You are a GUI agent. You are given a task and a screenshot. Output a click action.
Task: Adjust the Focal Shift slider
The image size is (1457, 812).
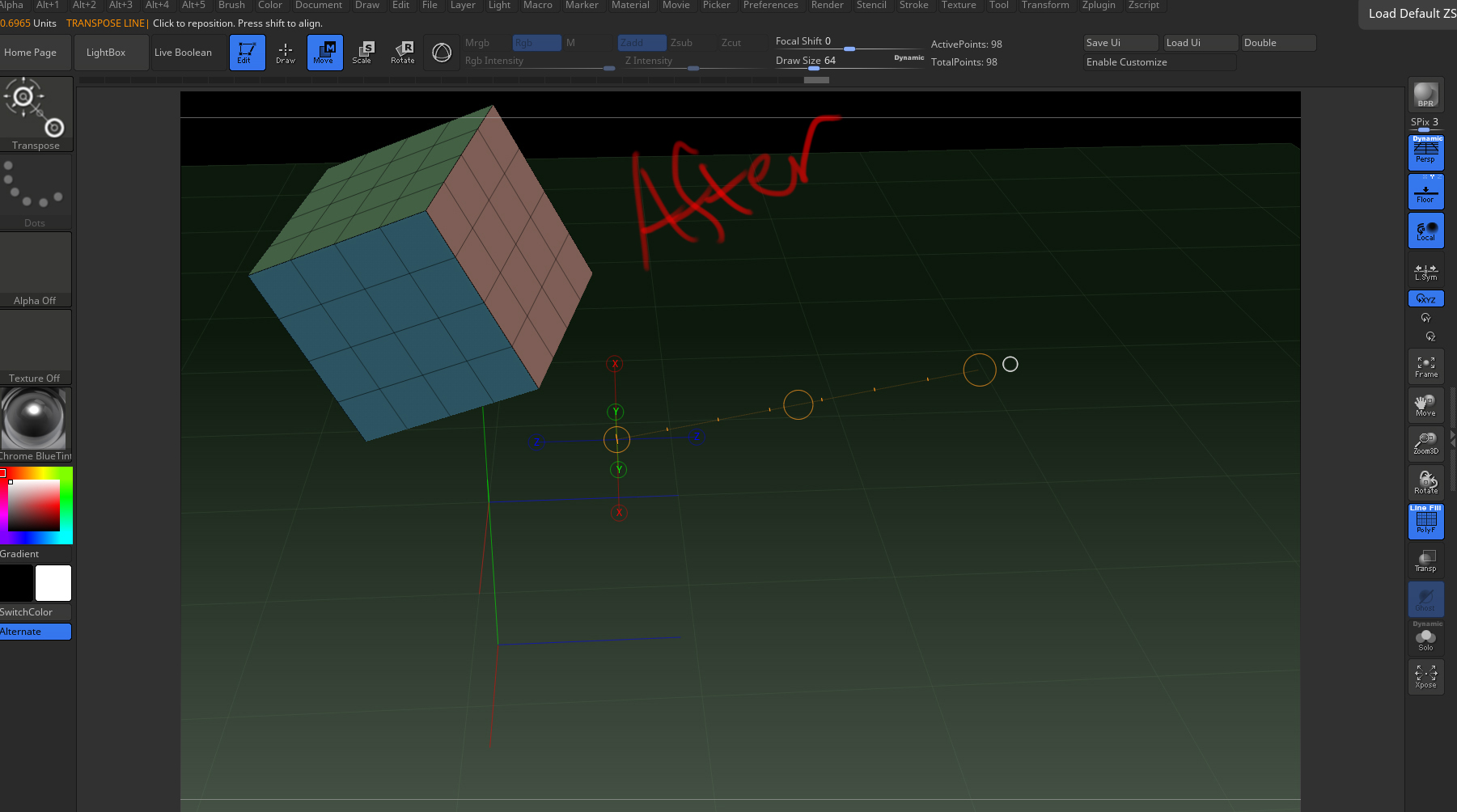[849, 42]
